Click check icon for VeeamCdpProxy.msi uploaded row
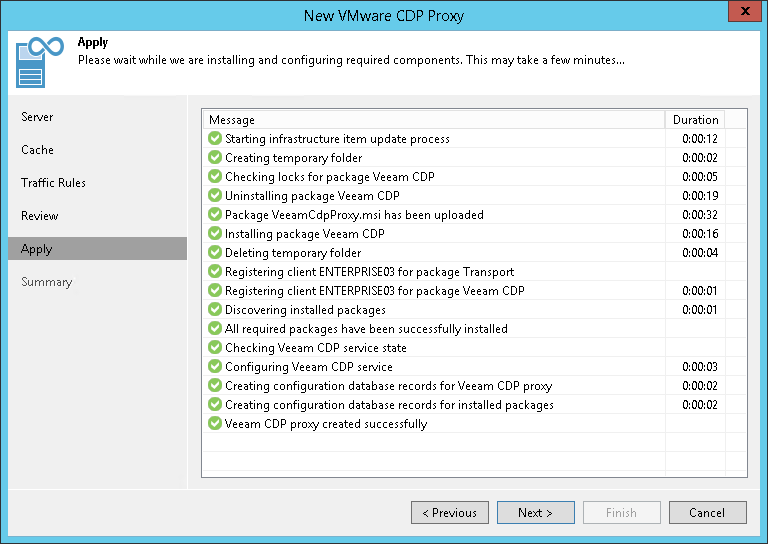The width and height of the screenshot is (768, 544). tap(215, 214)
